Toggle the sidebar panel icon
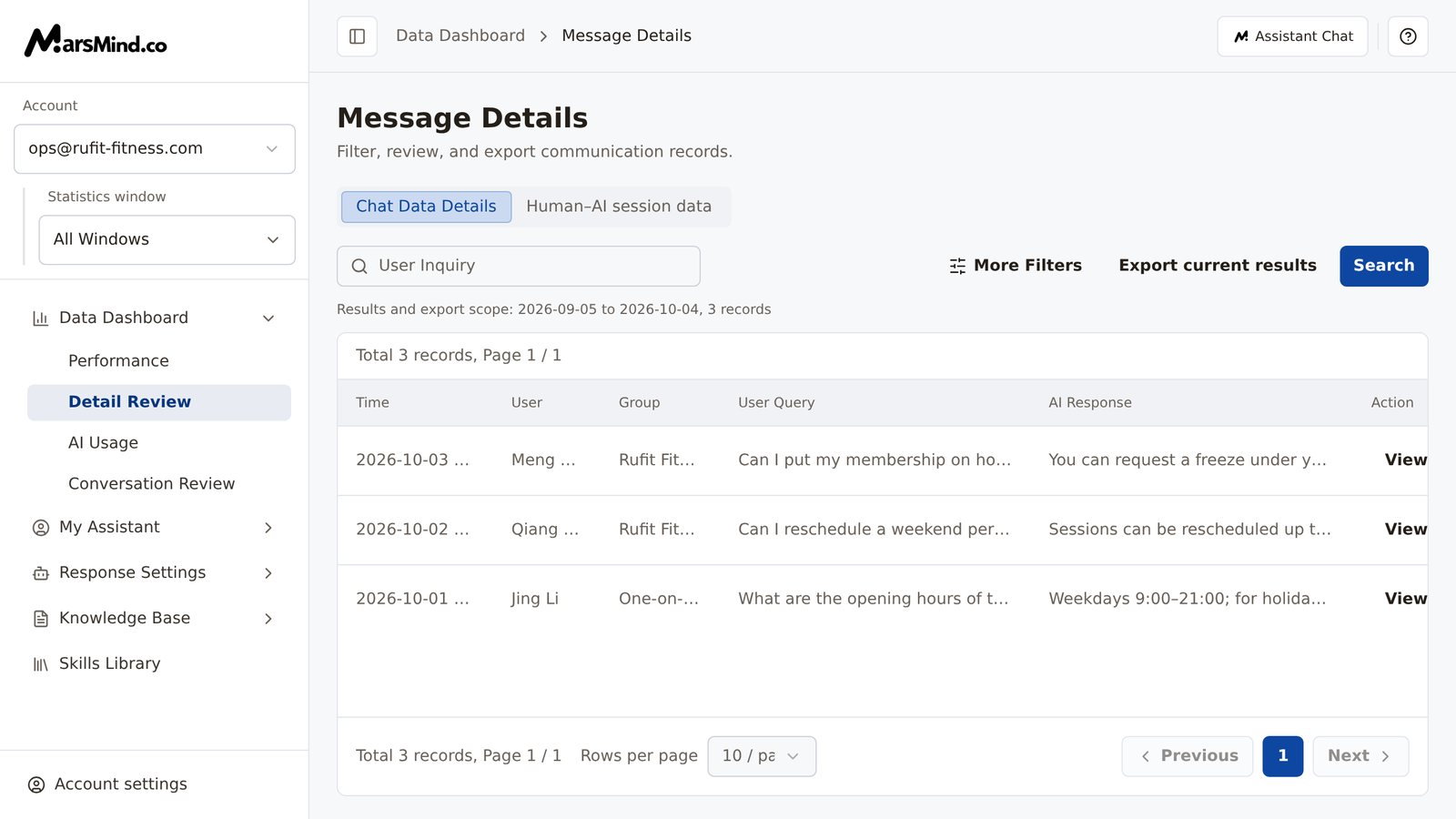Image resolution: width=1456 pixels, height=819 pixels. click(x=357, y=36)
